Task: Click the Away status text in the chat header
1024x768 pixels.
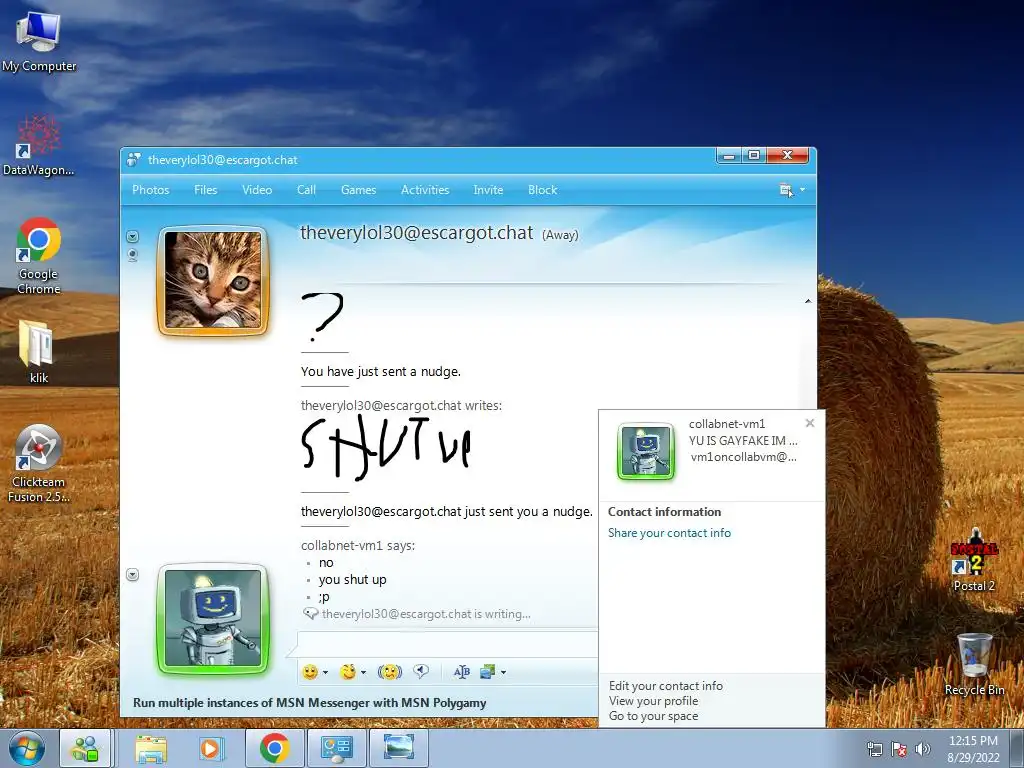Action: [560, 235]
